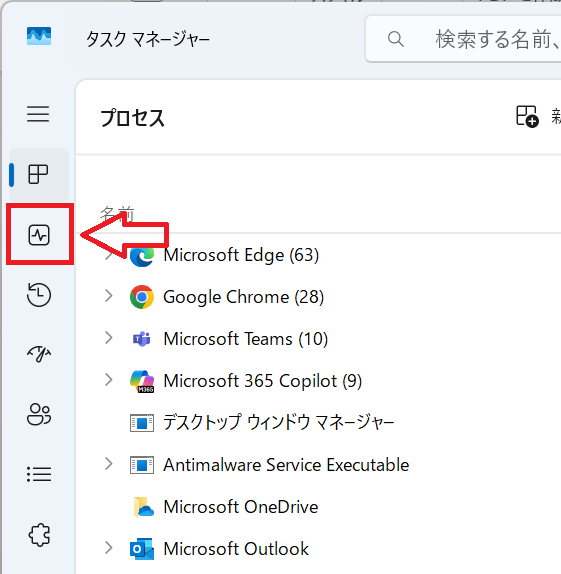Click the プロセス page heading
Viewport: 561px width, 574px height.
(x=133, y=118)
